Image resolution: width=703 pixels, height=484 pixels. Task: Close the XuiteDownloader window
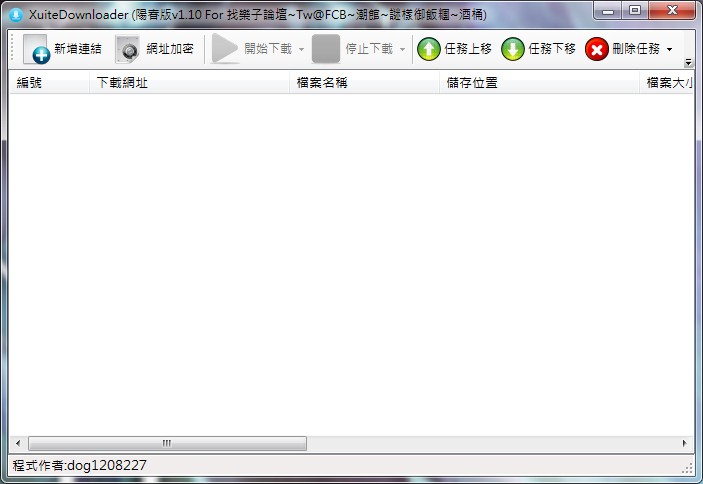click(x=672, y=11)
